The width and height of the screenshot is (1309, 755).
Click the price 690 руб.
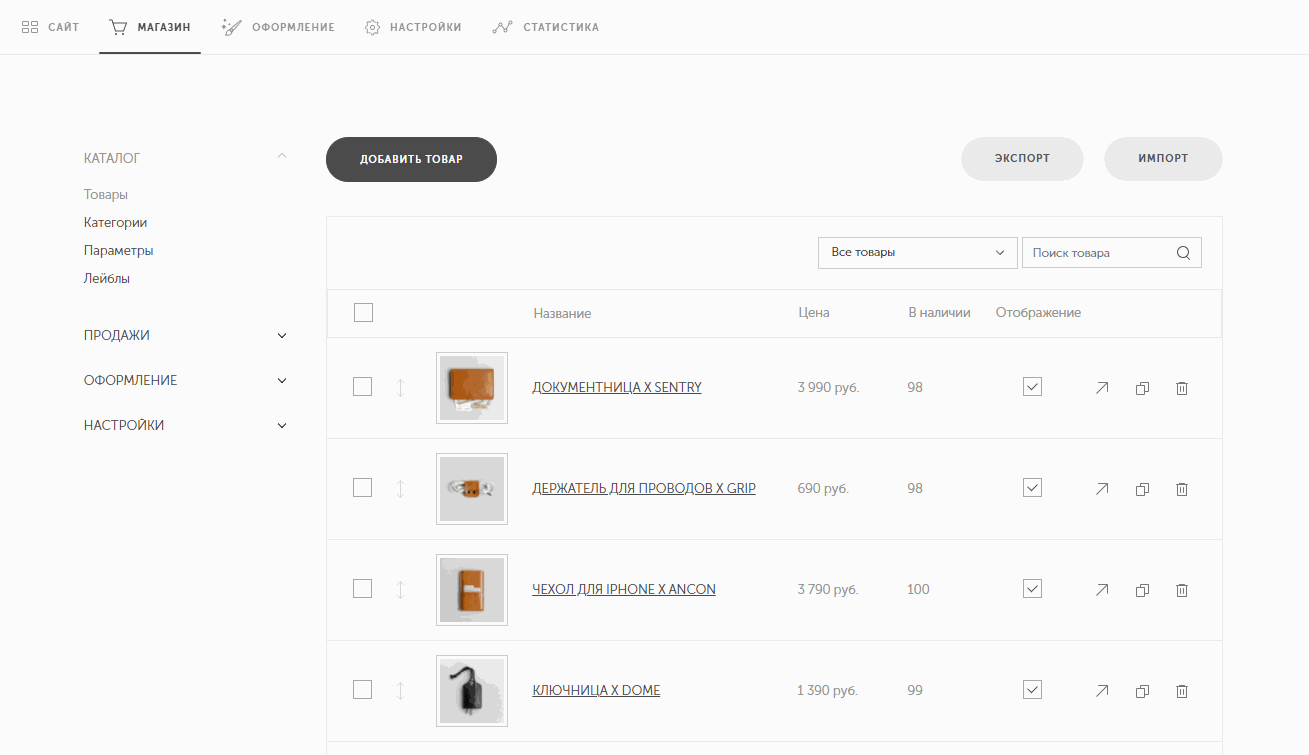(x=823, y=489)
